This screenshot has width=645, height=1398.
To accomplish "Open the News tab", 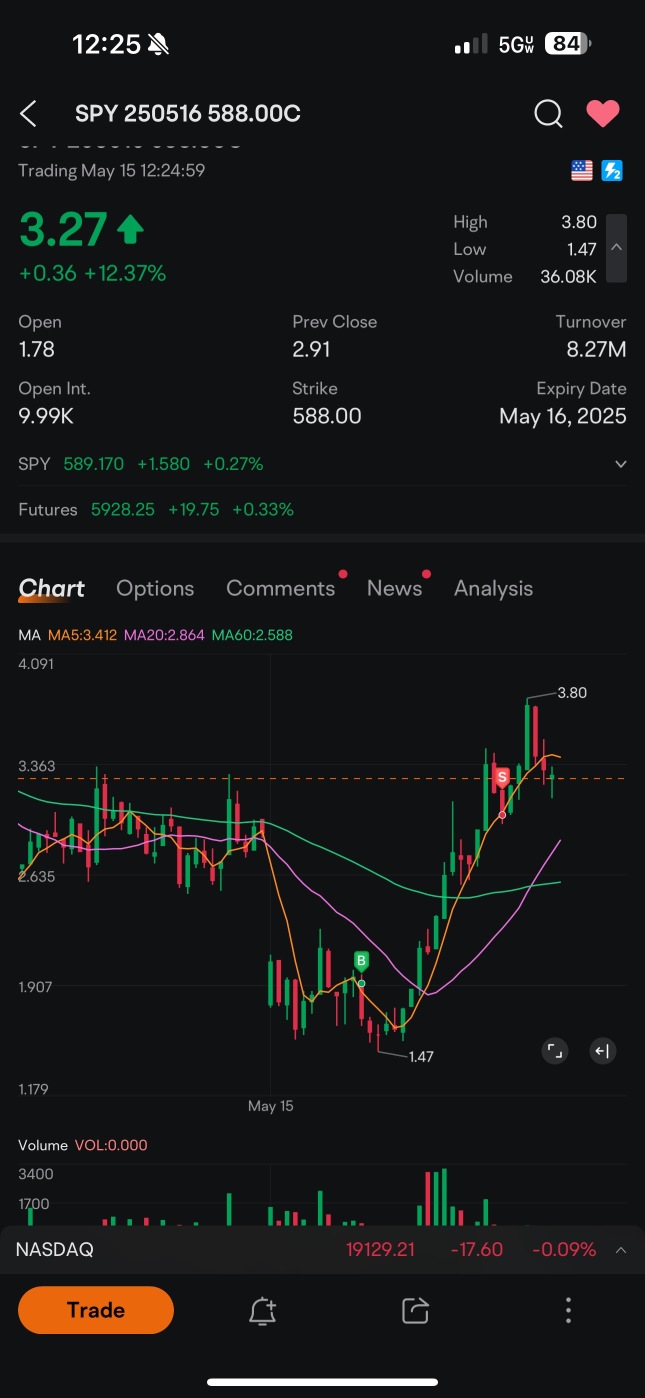I will pyautogui.click(x=394, y=588).
